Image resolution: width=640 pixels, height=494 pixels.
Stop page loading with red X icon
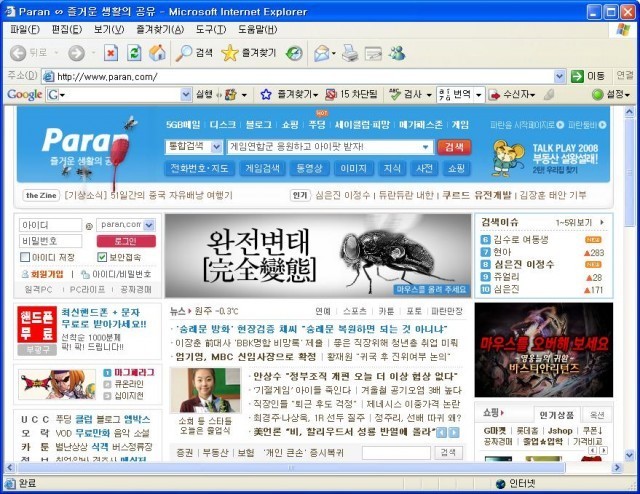pos(111,53)
